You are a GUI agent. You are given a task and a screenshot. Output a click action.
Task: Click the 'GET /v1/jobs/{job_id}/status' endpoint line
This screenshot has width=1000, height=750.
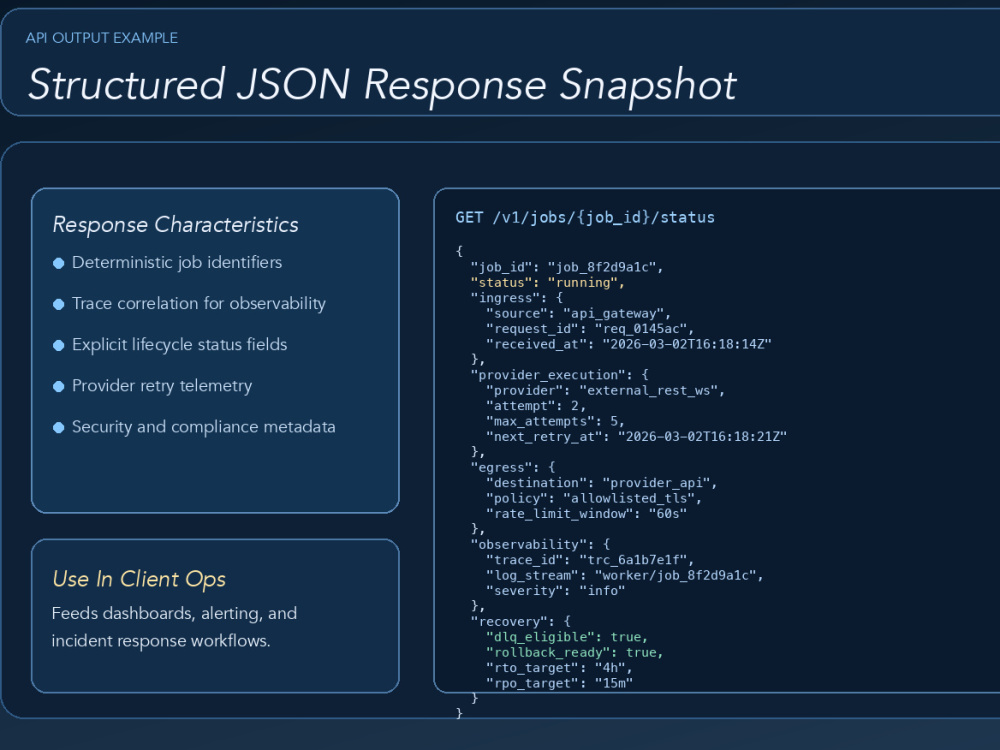(x=585, y=218)
